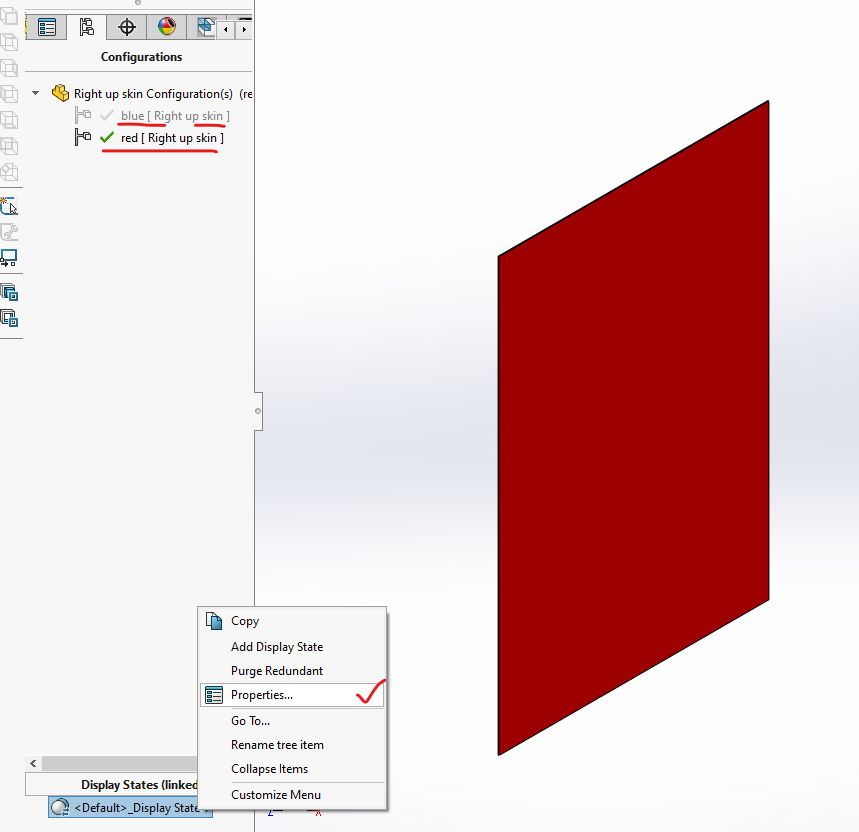Click the panel split handle at top
859x832 pixels.
(x=138, y=2)
